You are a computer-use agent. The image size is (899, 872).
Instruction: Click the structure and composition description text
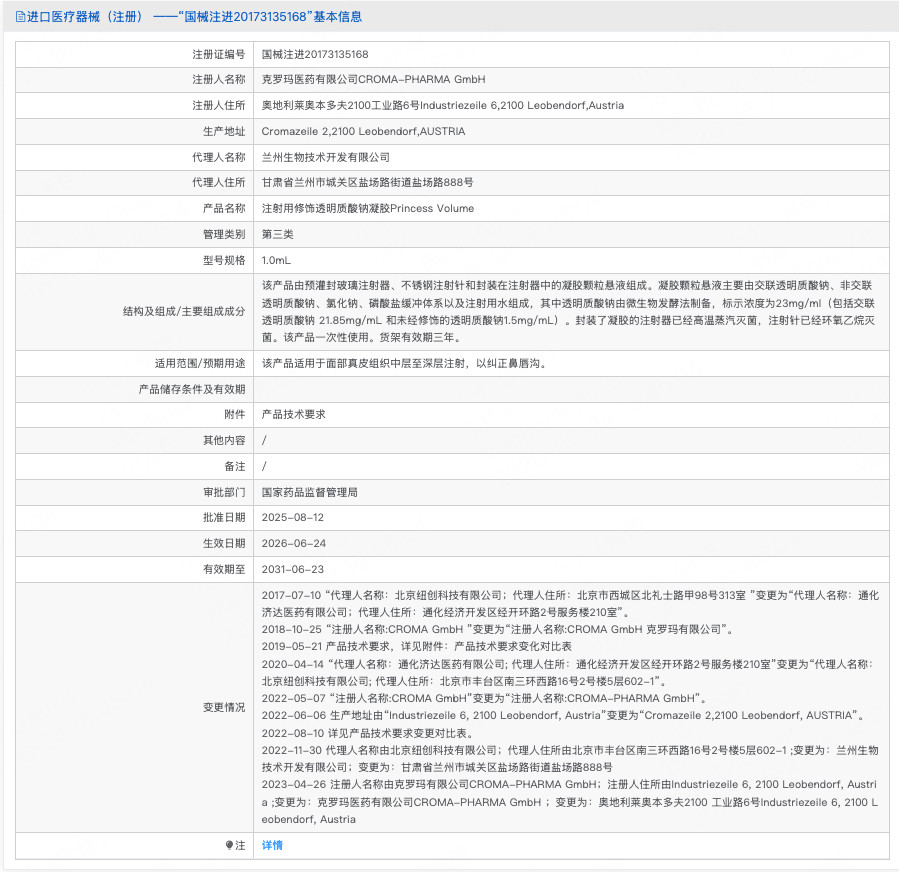click(x=568, y=311)
